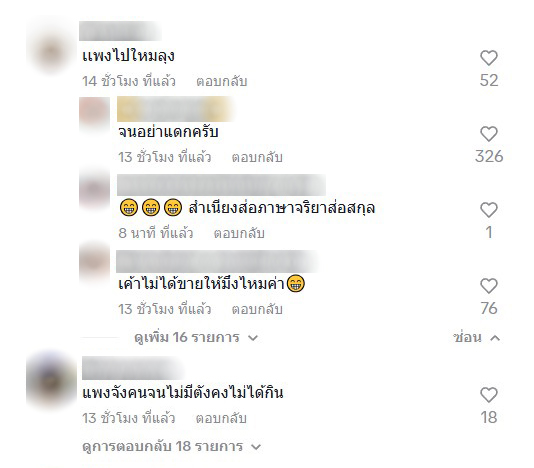The height and width of the screenshot is (468, 534).
Task: Reply to the comment posted 8 minutes ago
Action: tap(239, 233)
